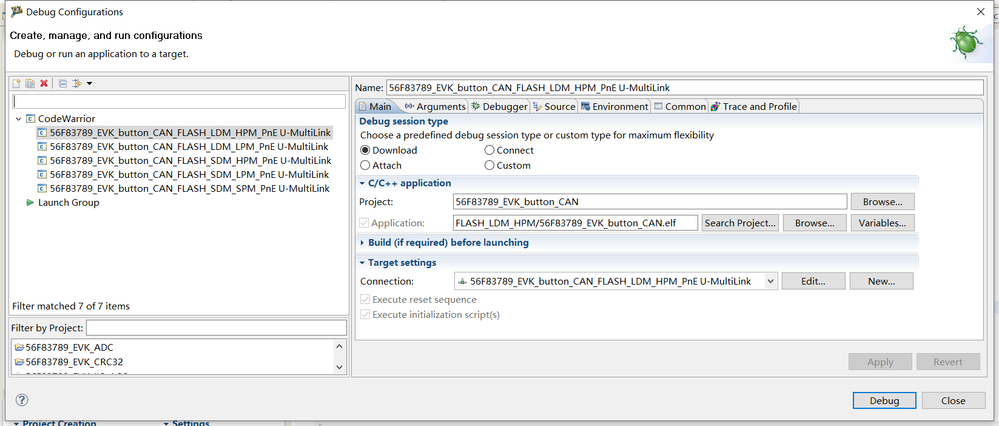Select the Connect radio button
The height and width of the screenshot is (426, 999).
[489, 150]
